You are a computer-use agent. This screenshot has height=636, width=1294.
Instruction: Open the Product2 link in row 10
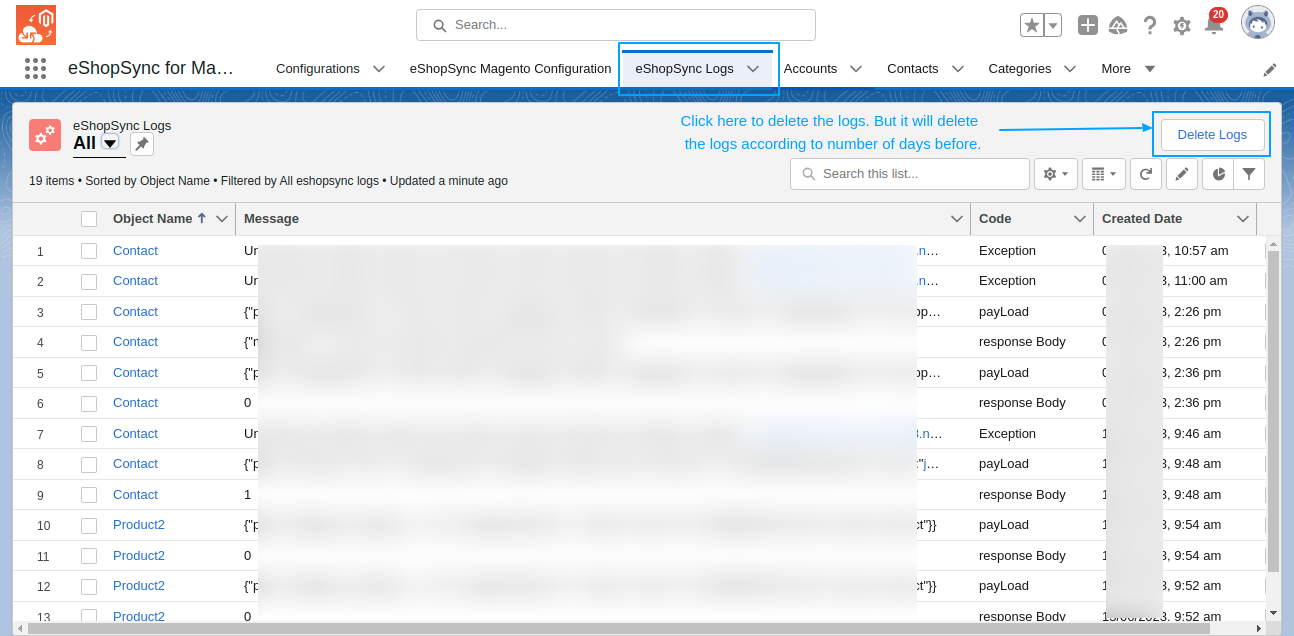[139, 525]
